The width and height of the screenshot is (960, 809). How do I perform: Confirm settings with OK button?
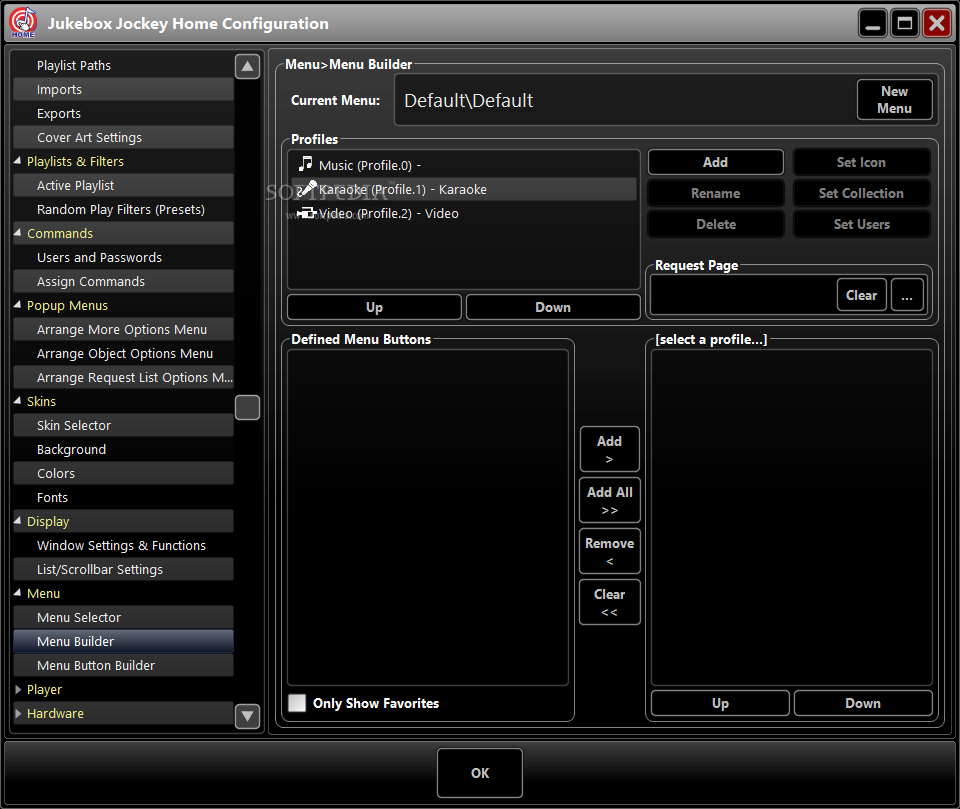tap(480, 773)
